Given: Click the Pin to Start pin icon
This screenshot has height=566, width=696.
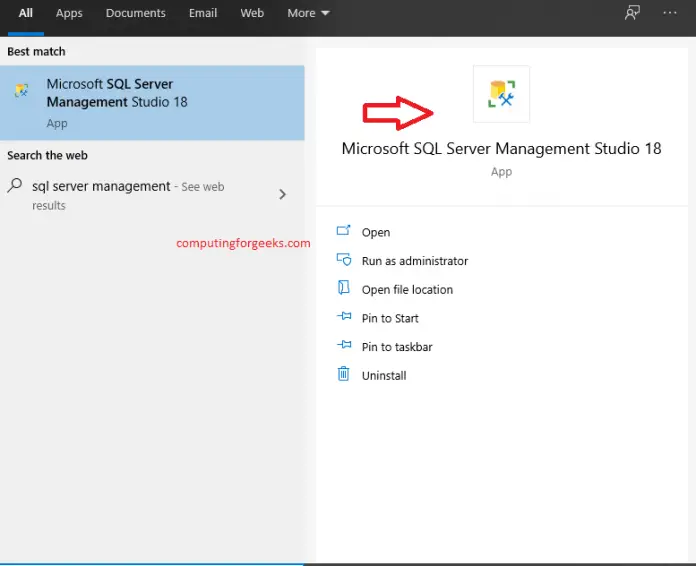Looking at the screenshot, I should coord(344,317).
